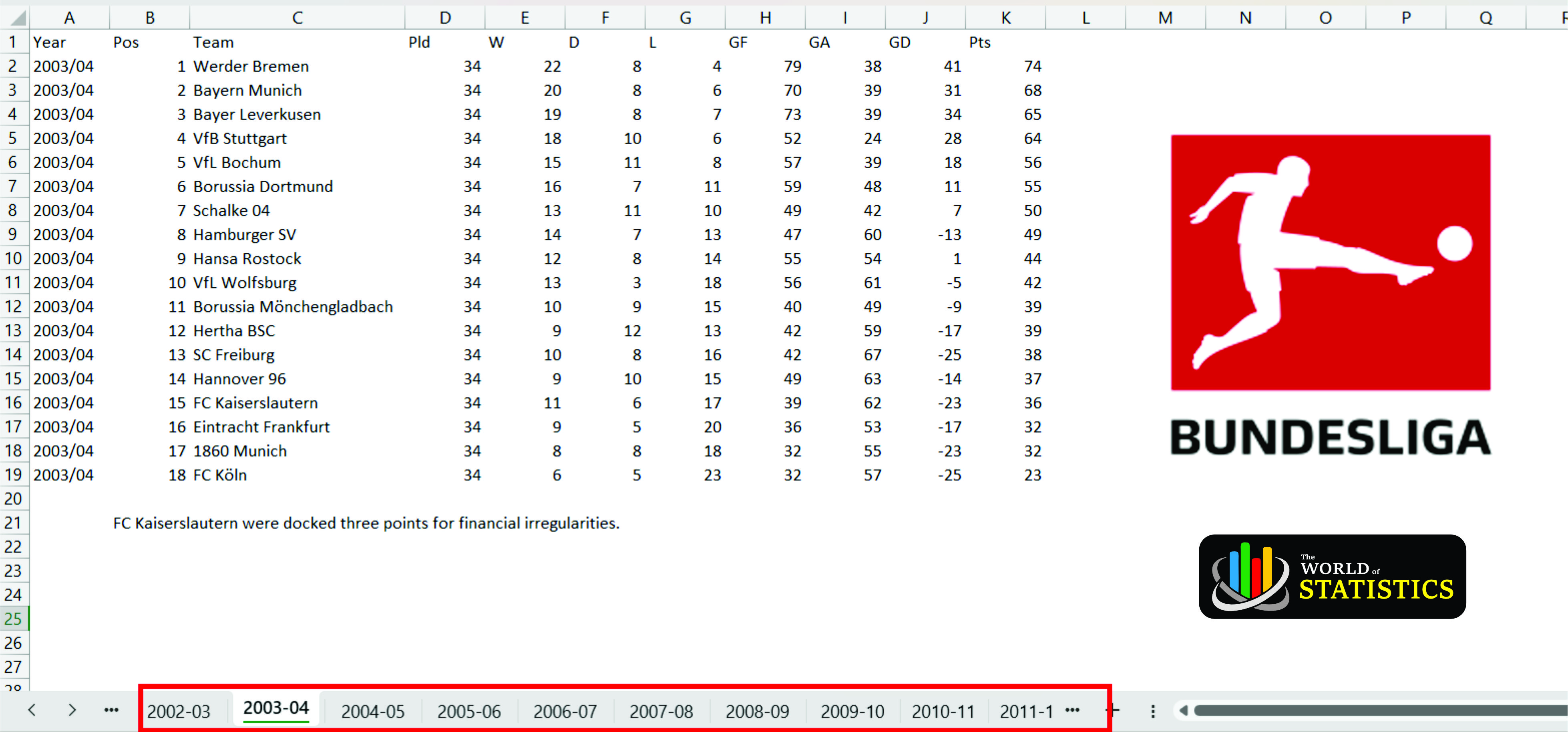Navigate sheets with the left arrow icon
1568x732 pixels.
point(32,710)
